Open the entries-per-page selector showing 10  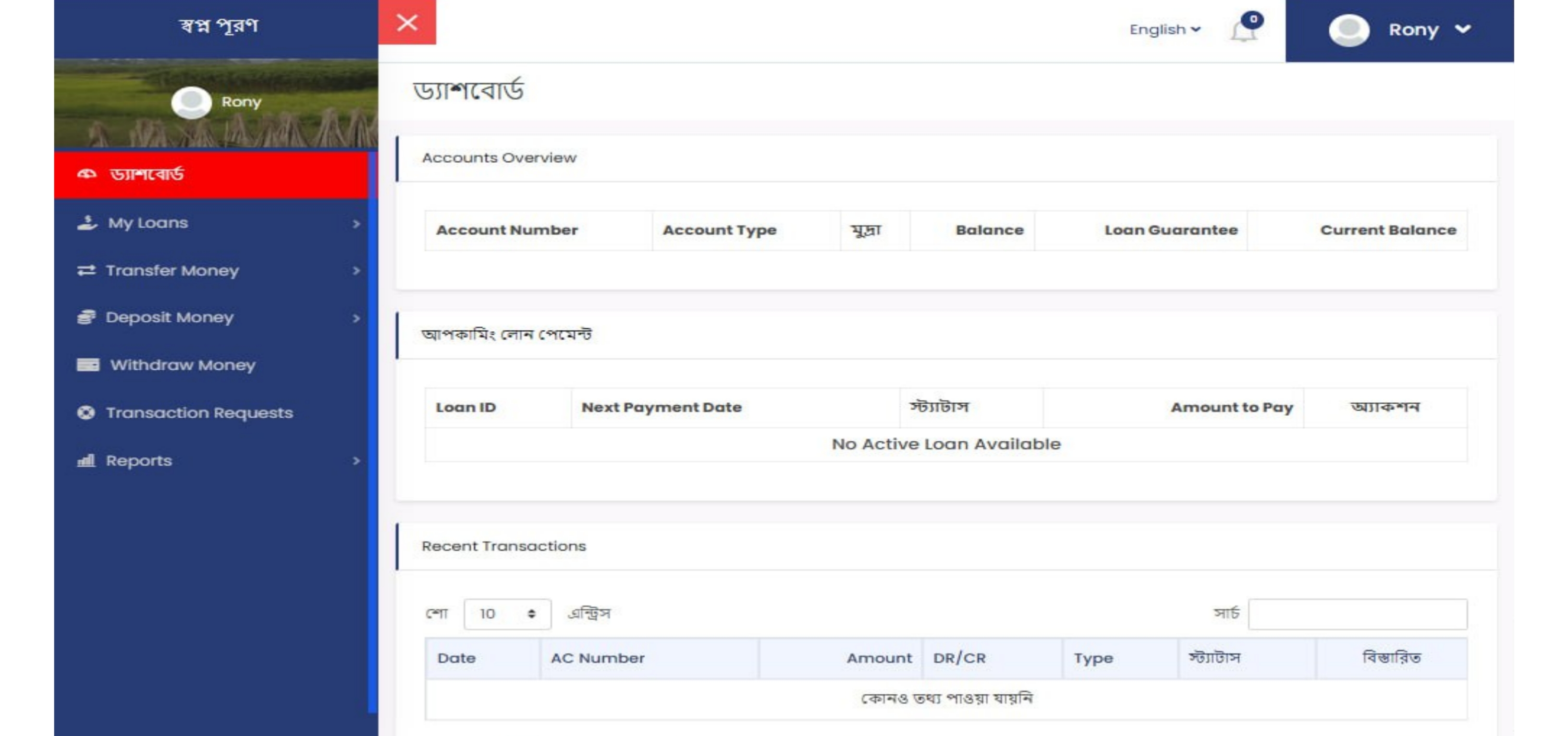point(507,614)
